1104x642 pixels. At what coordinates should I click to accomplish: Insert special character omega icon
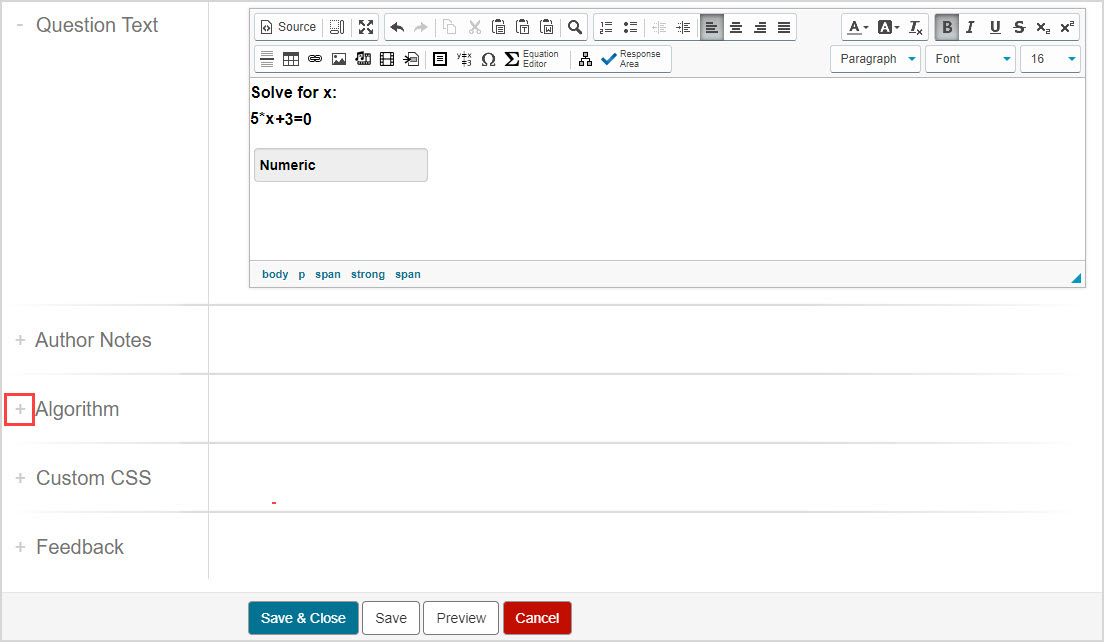pyautogui.click(x=488, y=59)
